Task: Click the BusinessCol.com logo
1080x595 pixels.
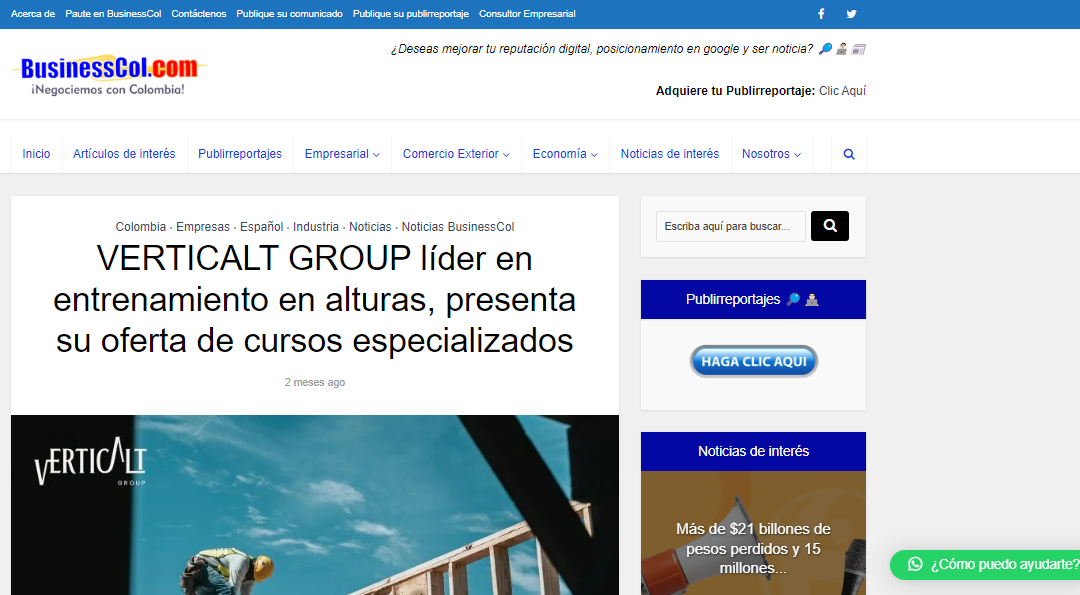Action: tap(109, 74)
